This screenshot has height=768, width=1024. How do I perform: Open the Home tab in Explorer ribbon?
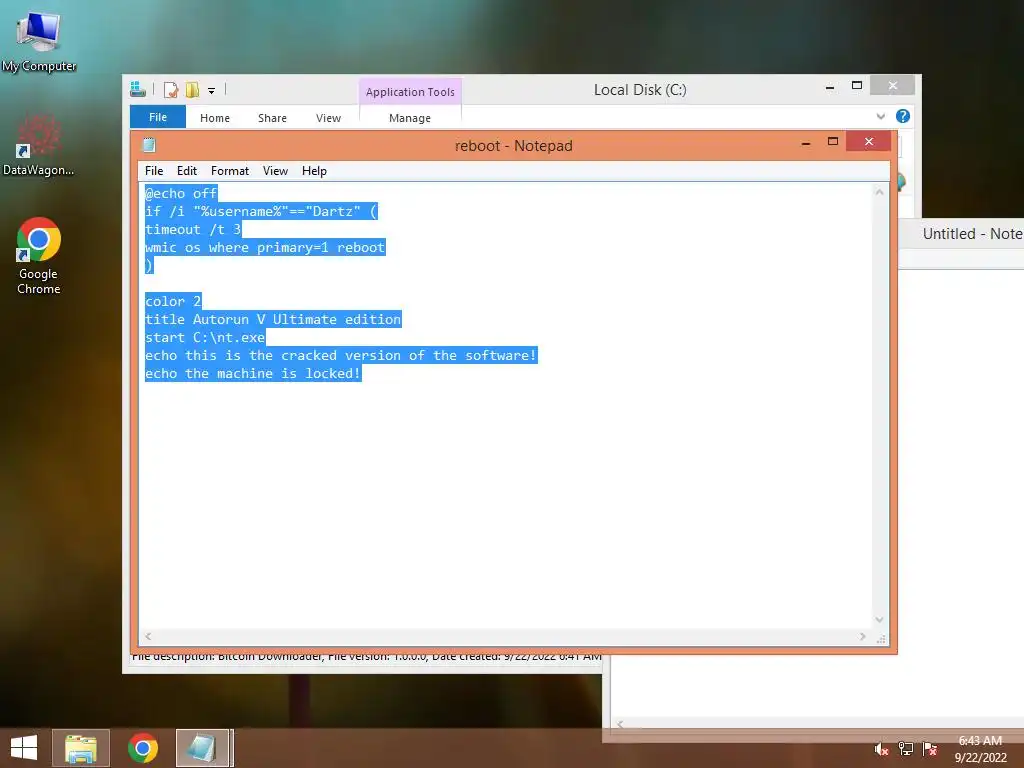(215, 118)
